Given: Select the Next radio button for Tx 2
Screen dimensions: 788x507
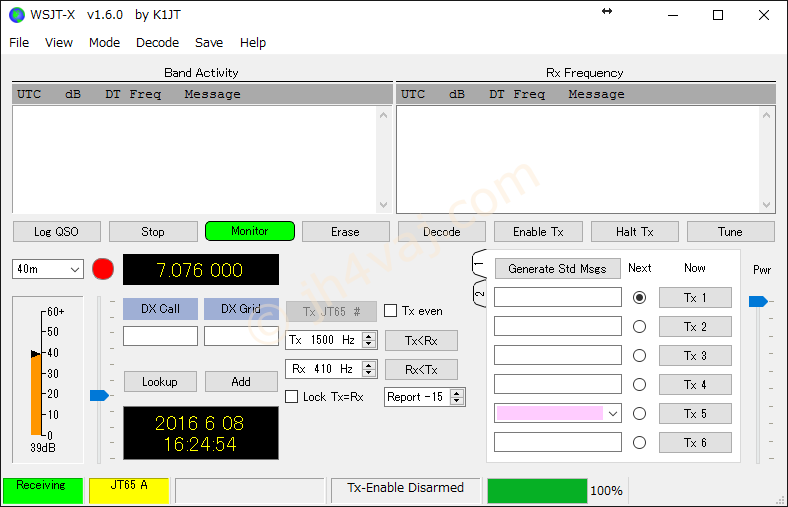Looking at the screenshot, I should [x=639, y=327].
